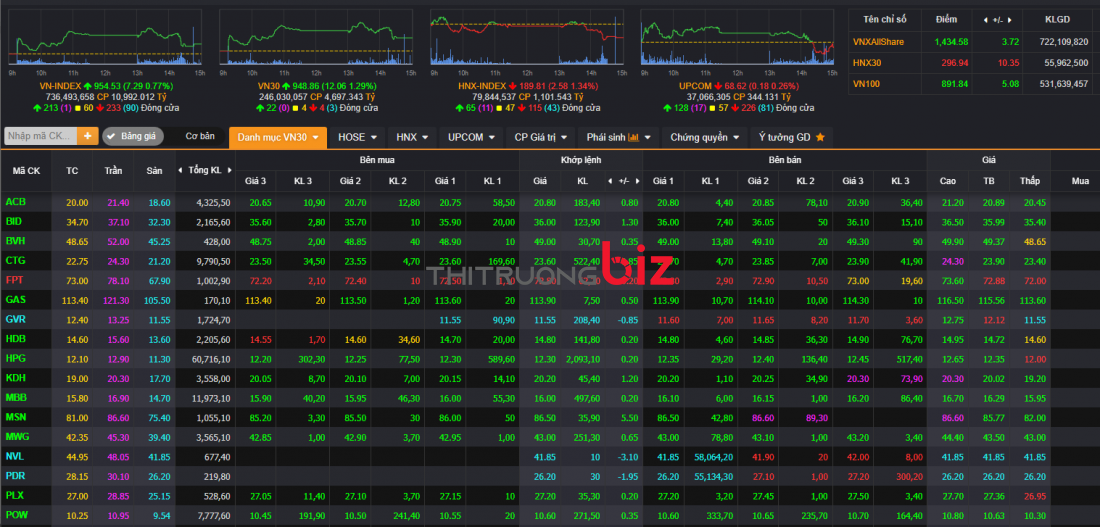Click the Bên mua header group
Viewport: 1100px width, 527px height.
[377, 161]
